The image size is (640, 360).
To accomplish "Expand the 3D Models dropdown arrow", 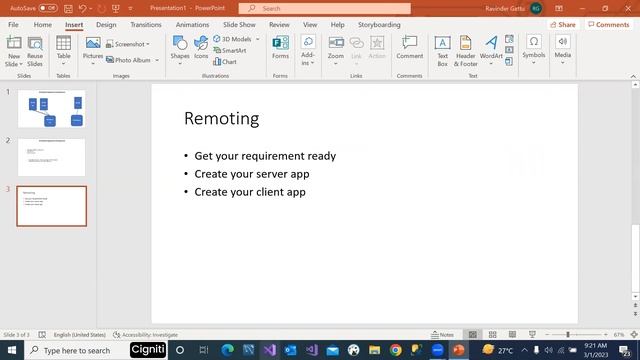I will tap(258, 39).
